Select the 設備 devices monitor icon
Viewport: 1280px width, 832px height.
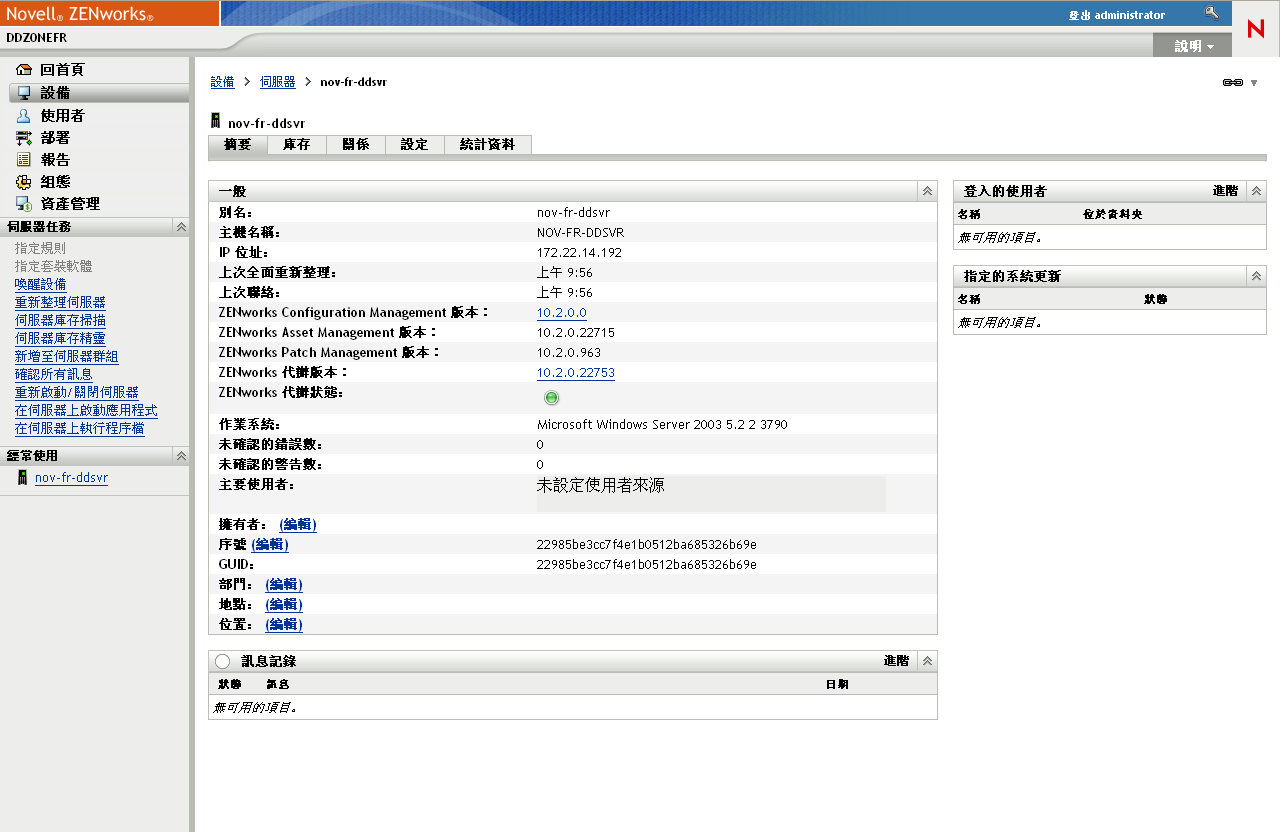click(x=24, y=93)
